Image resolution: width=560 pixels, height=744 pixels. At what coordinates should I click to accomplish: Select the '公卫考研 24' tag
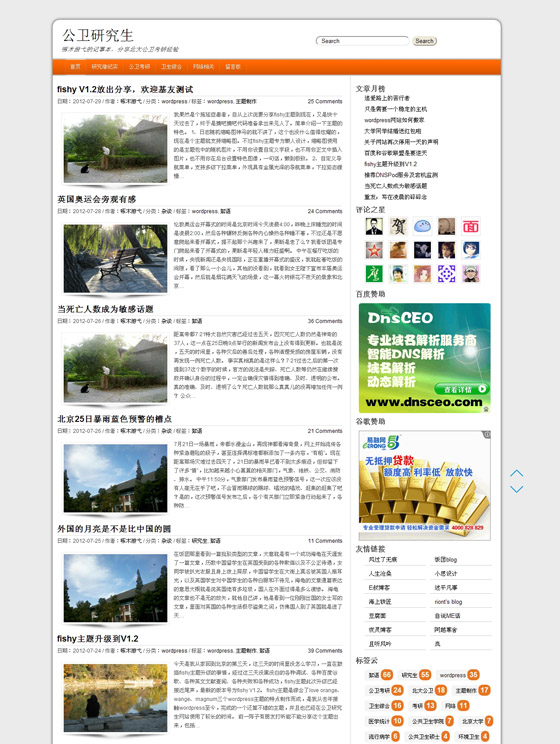pyautogui.click(x=385, y=690)
